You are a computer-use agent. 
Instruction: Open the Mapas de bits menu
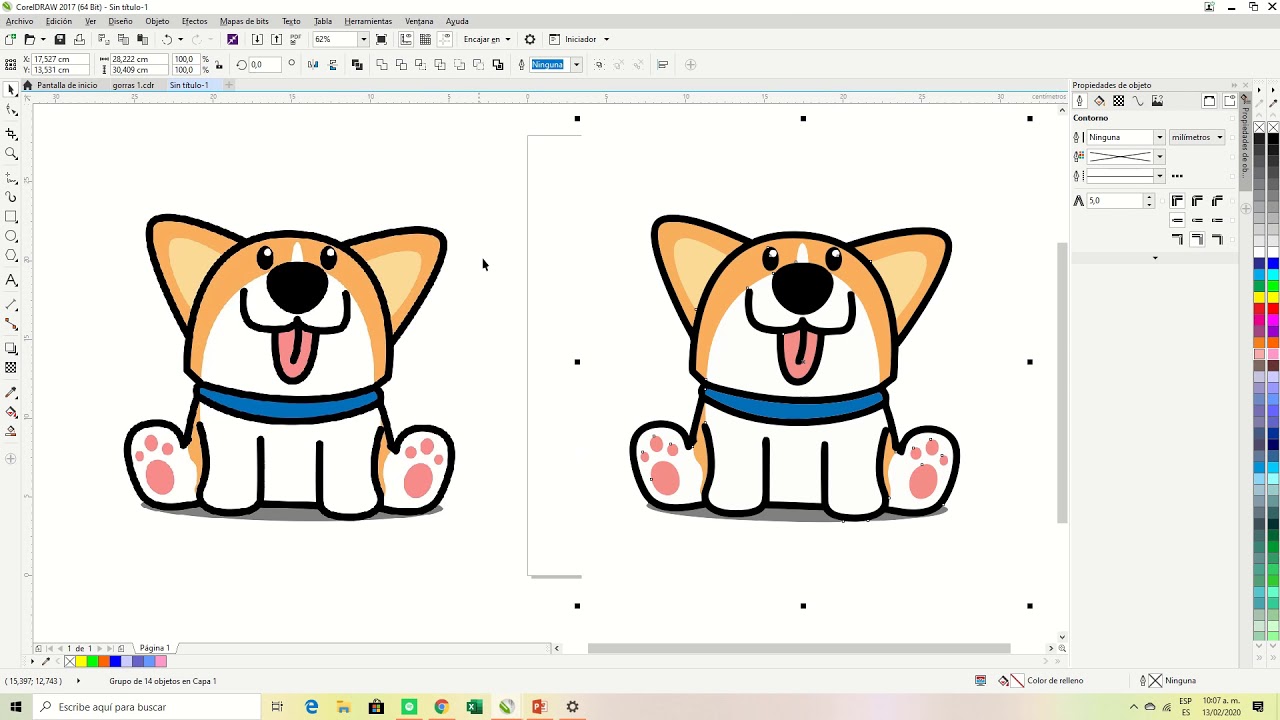point(244,21)
